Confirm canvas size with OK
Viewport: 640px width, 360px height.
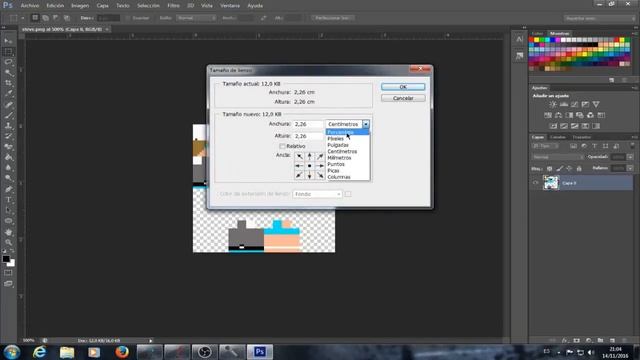403,87
